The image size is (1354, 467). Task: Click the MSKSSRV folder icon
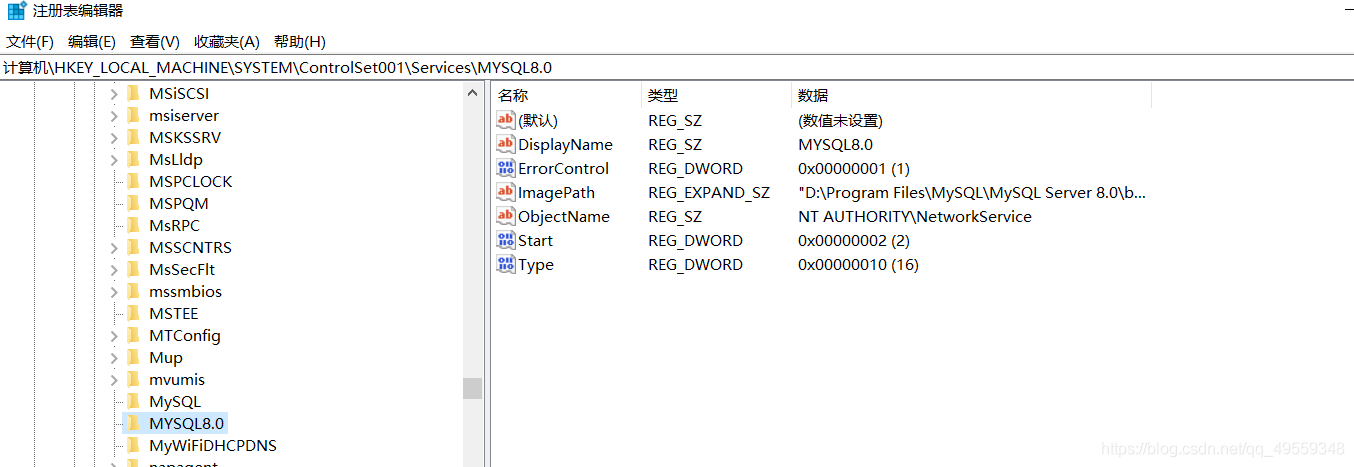(x=133, y=138)
